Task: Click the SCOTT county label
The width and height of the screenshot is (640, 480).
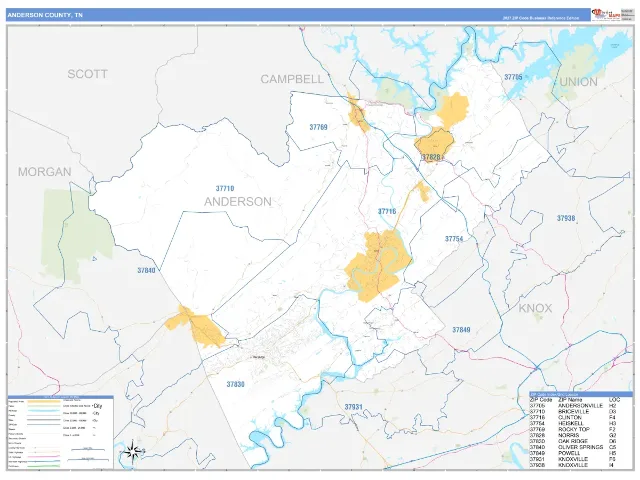Action: (87, 74)
